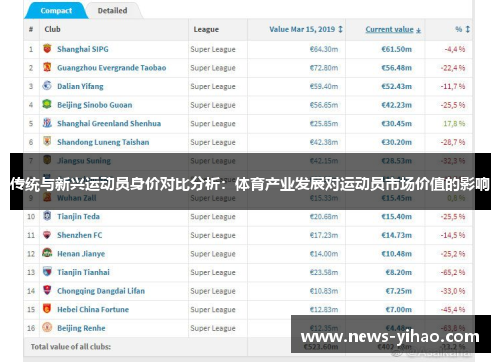This screenshot has width=500, height=362.
Task: Open the Chongqing Dangdai Lifan link
Action: 101,291
